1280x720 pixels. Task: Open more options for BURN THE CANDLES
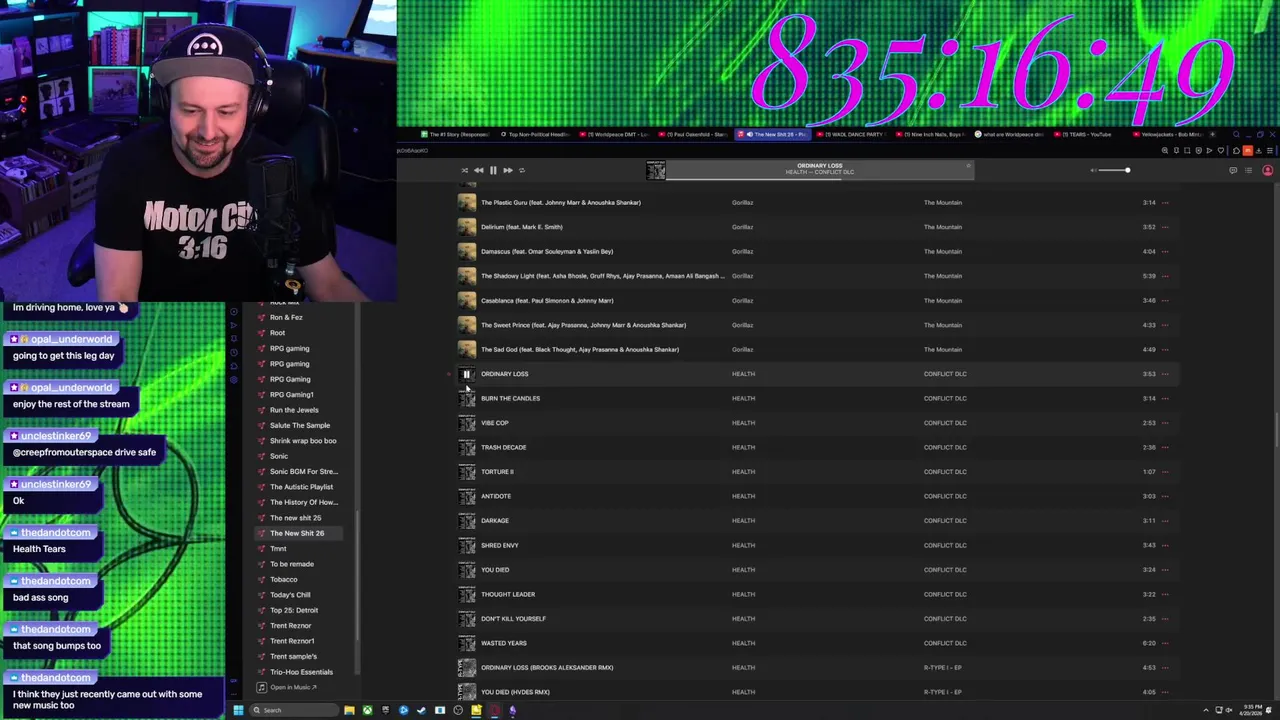click(x=1165, y=398)
